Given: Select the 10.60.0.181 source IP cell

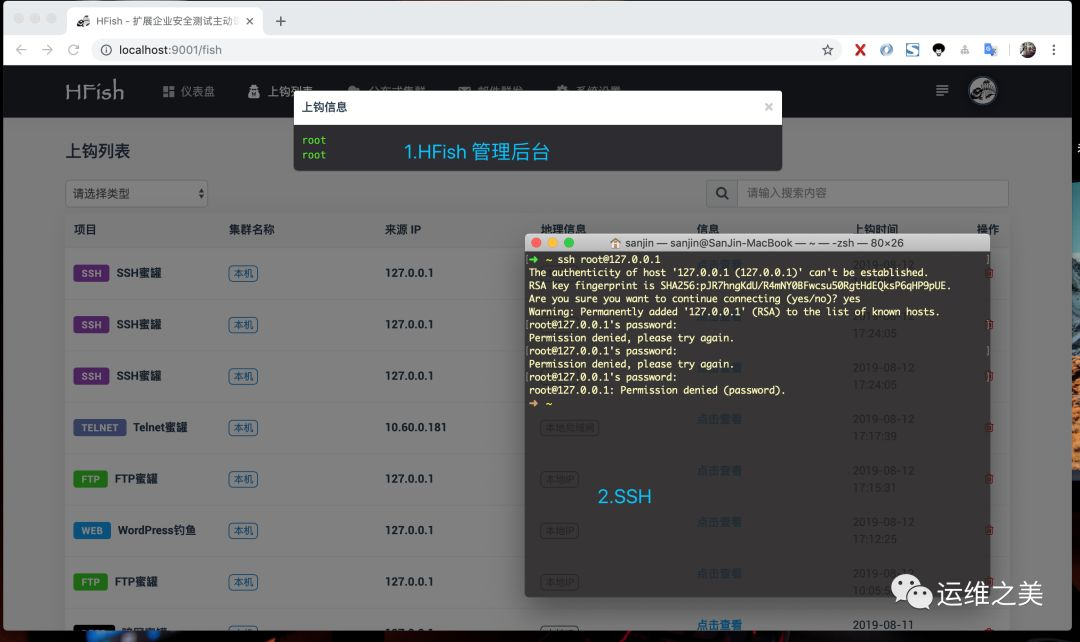Looking at the screenshot, I should tap(415, 427).
